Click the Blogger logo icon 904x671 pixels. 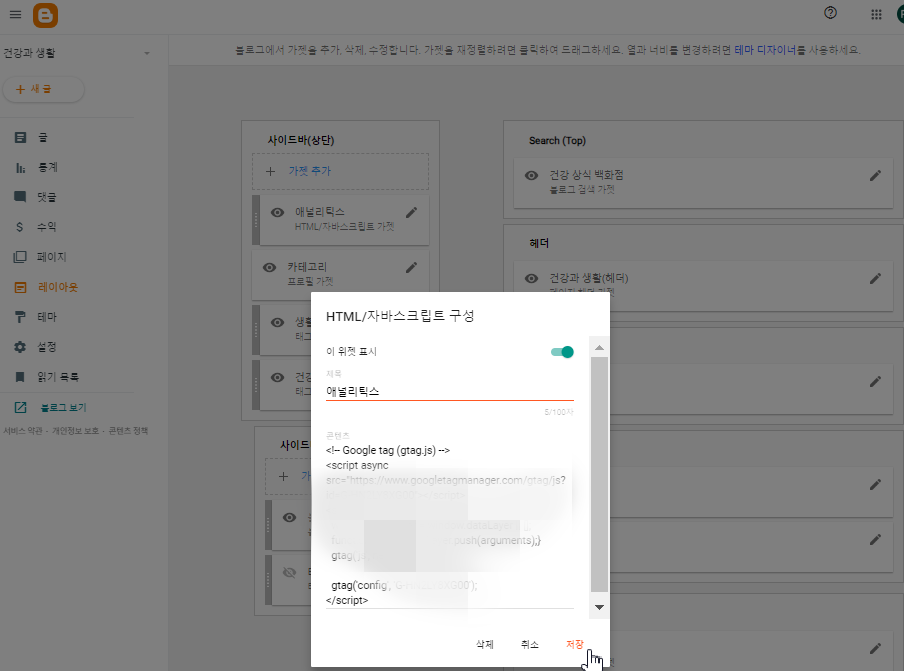(x=44, y=15)
